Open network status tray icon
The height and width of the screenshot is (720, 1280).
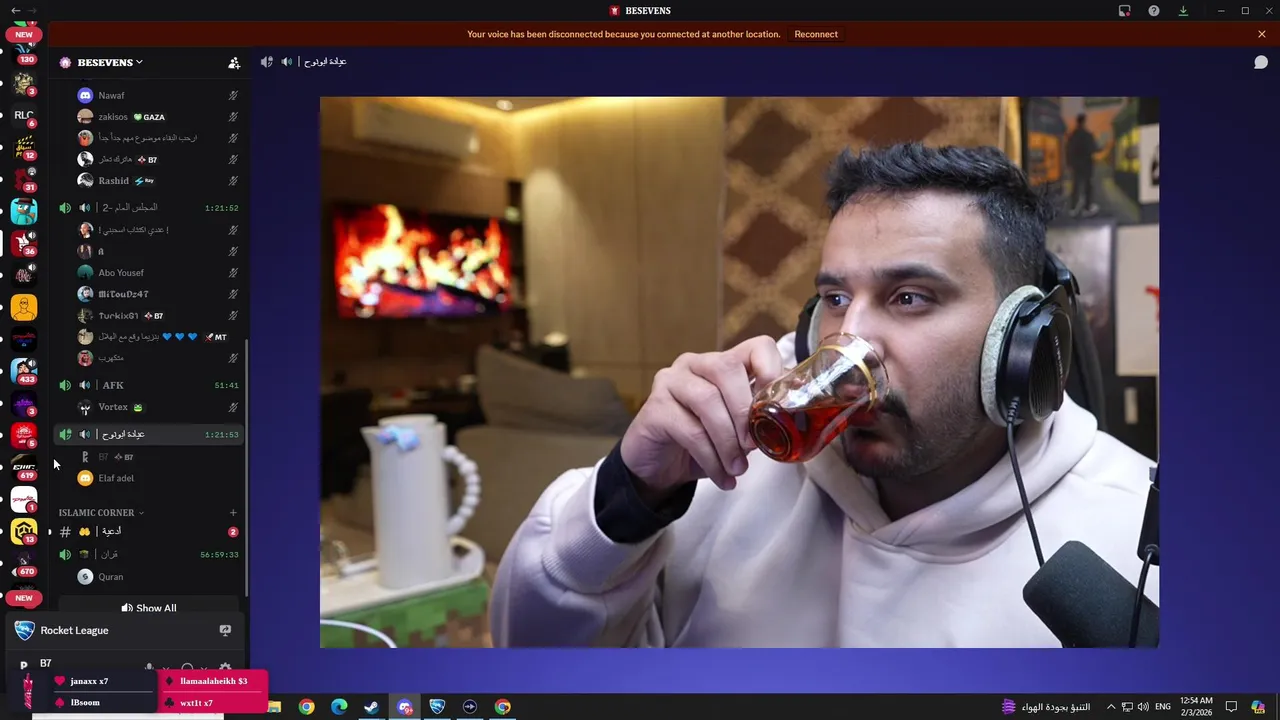(1127, 707)
